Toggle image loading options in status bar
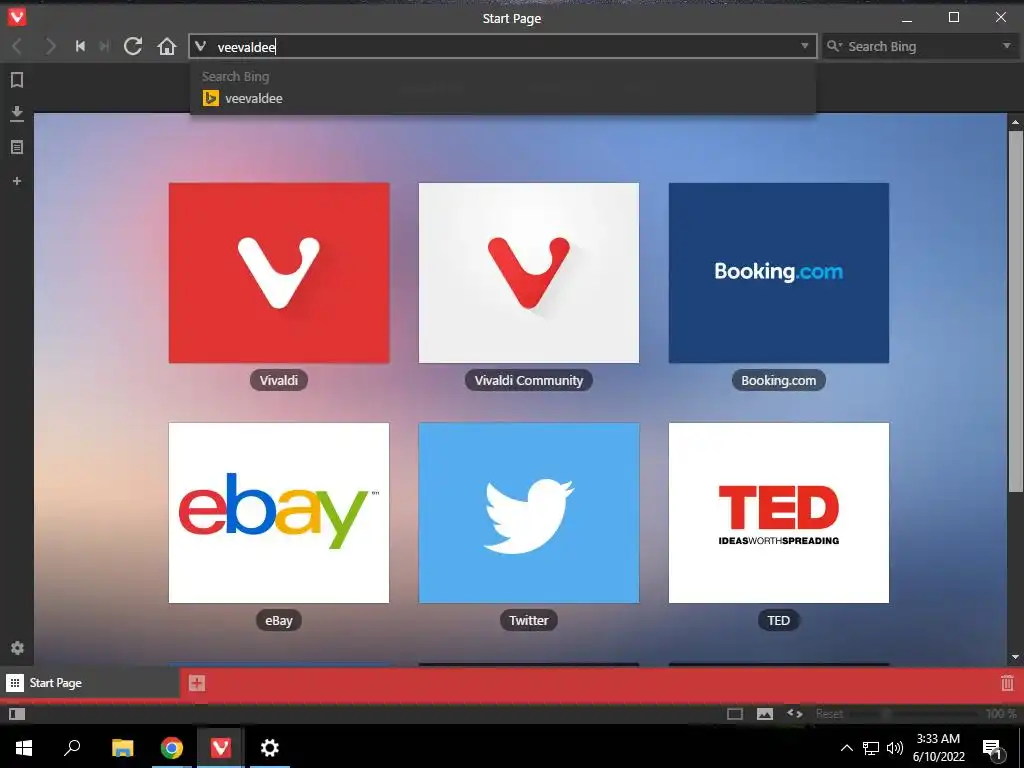Image resolution: width=1024 pixels, height=768 pixels. pyautogui.click(x=765, y=714)
